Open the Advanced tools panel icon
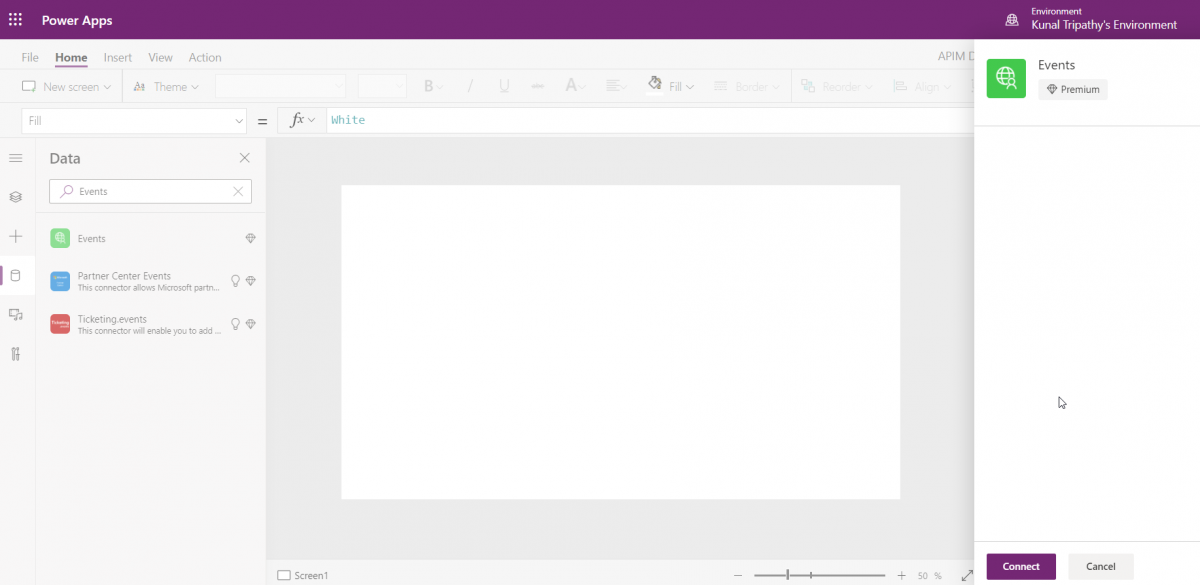Screen dimensions: 1200x585 pyautogui.click(x=15, y=354)
